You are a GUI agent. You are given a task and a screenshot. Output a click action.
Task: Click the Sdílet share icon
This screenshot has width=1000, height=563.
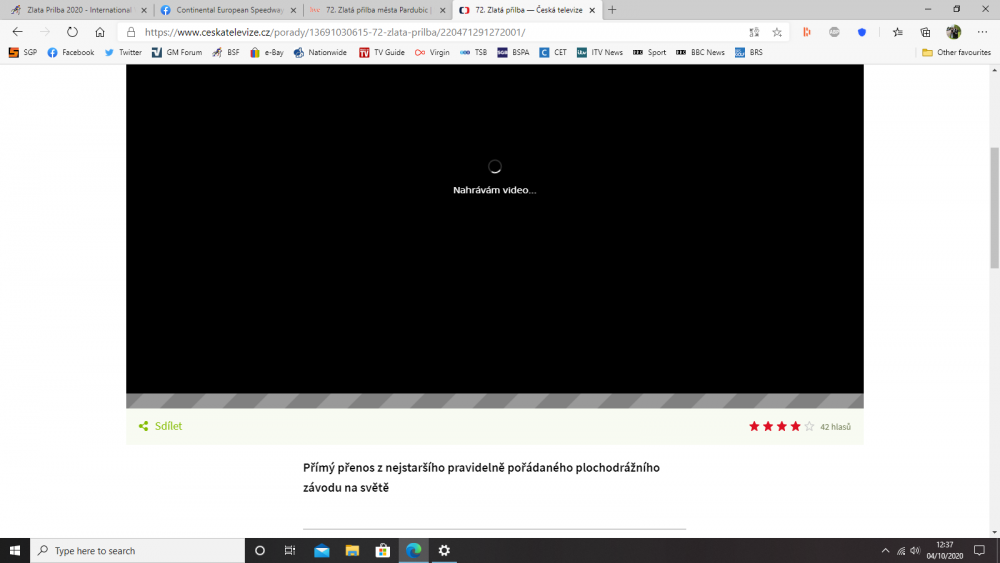[x=143, y=426]
